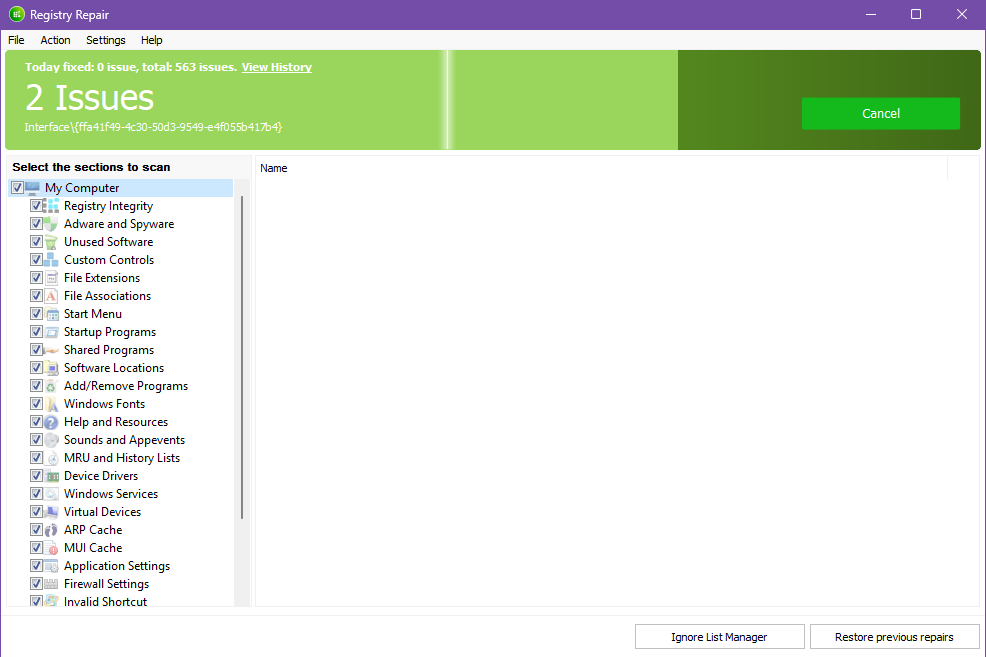Click the My Computer monitor icon
This screenshot has height=657, width=986.
33,188
